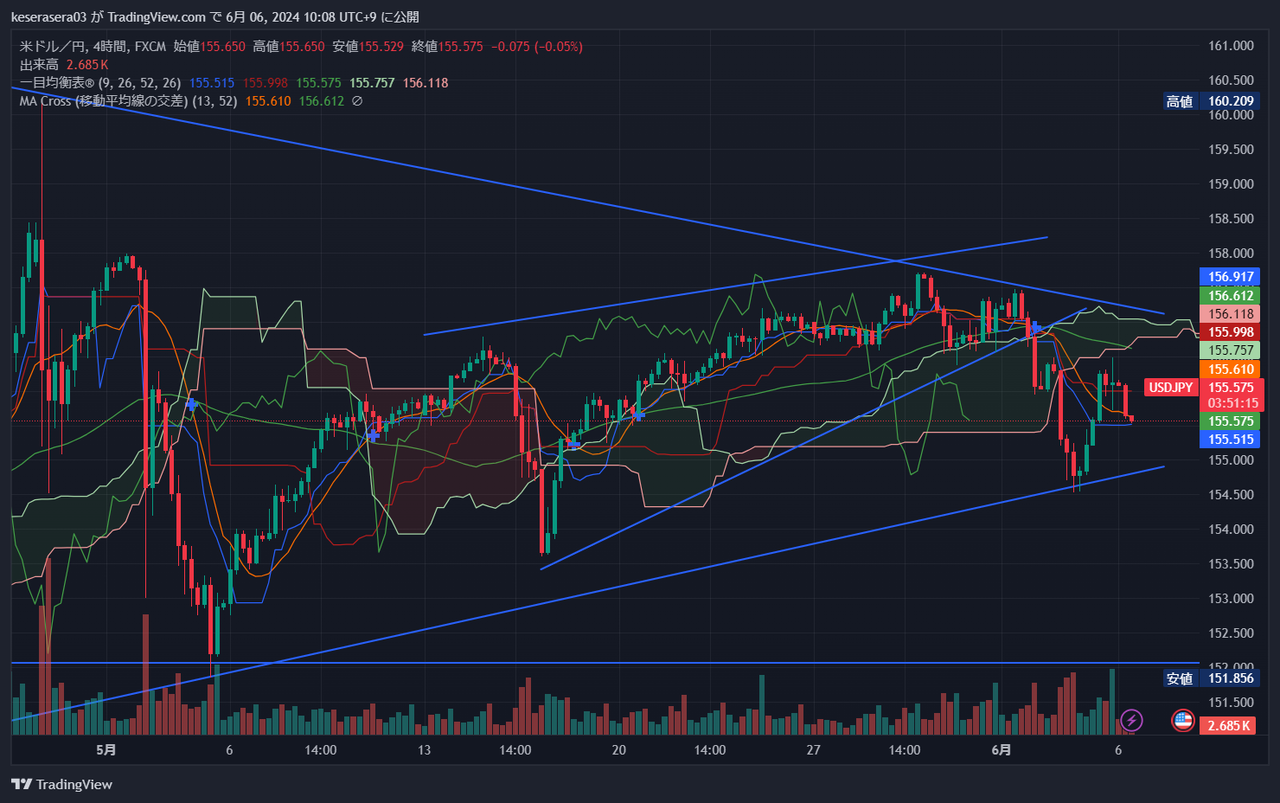The height and width of the screenshot is (803, 1280).
Task: Click the blue 156.917 axis price tag
Action: click(x=1230, y=277)
